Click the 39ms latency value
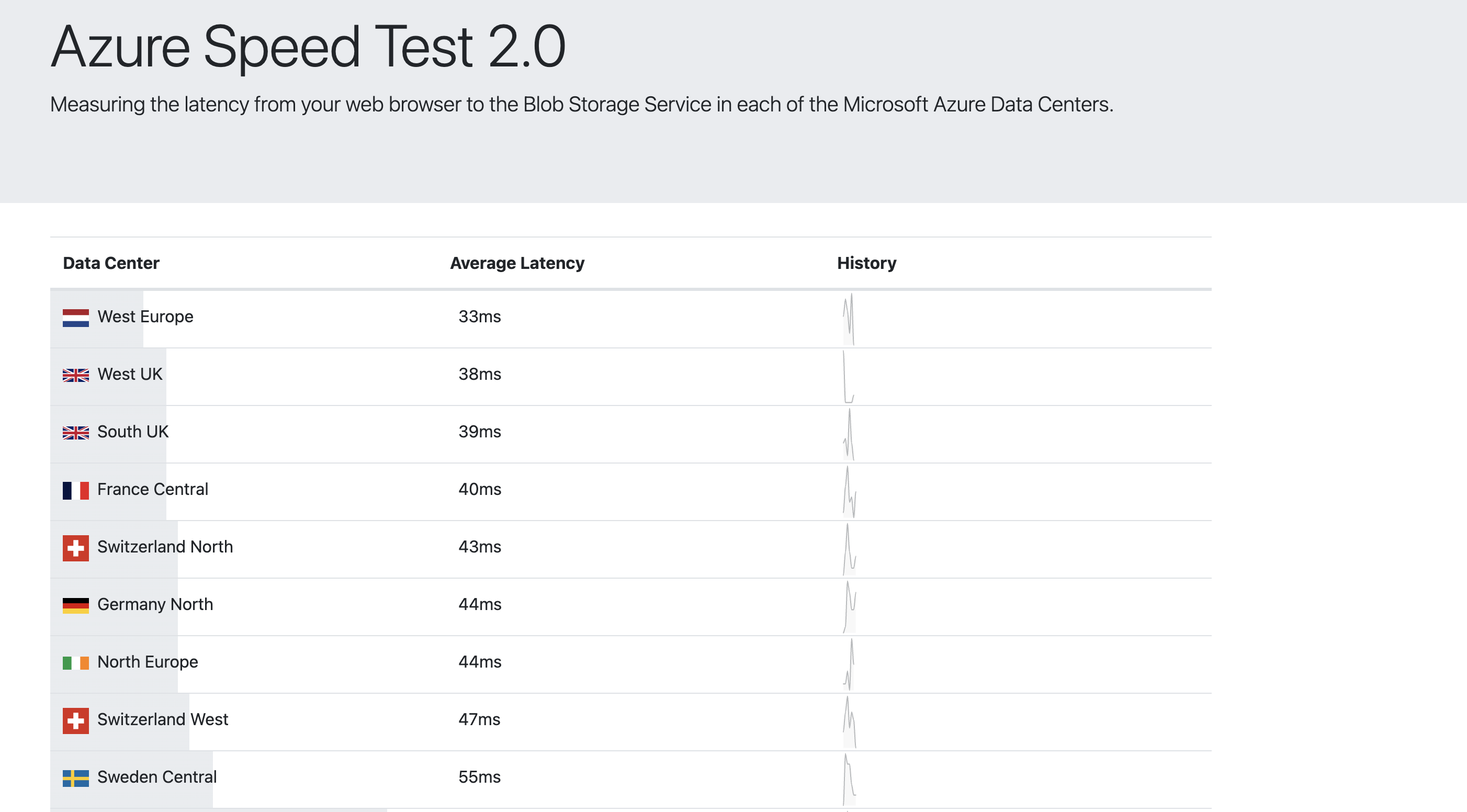Image resolution: width=1467 pixels, height=812 pixels. tap(480, 432)
